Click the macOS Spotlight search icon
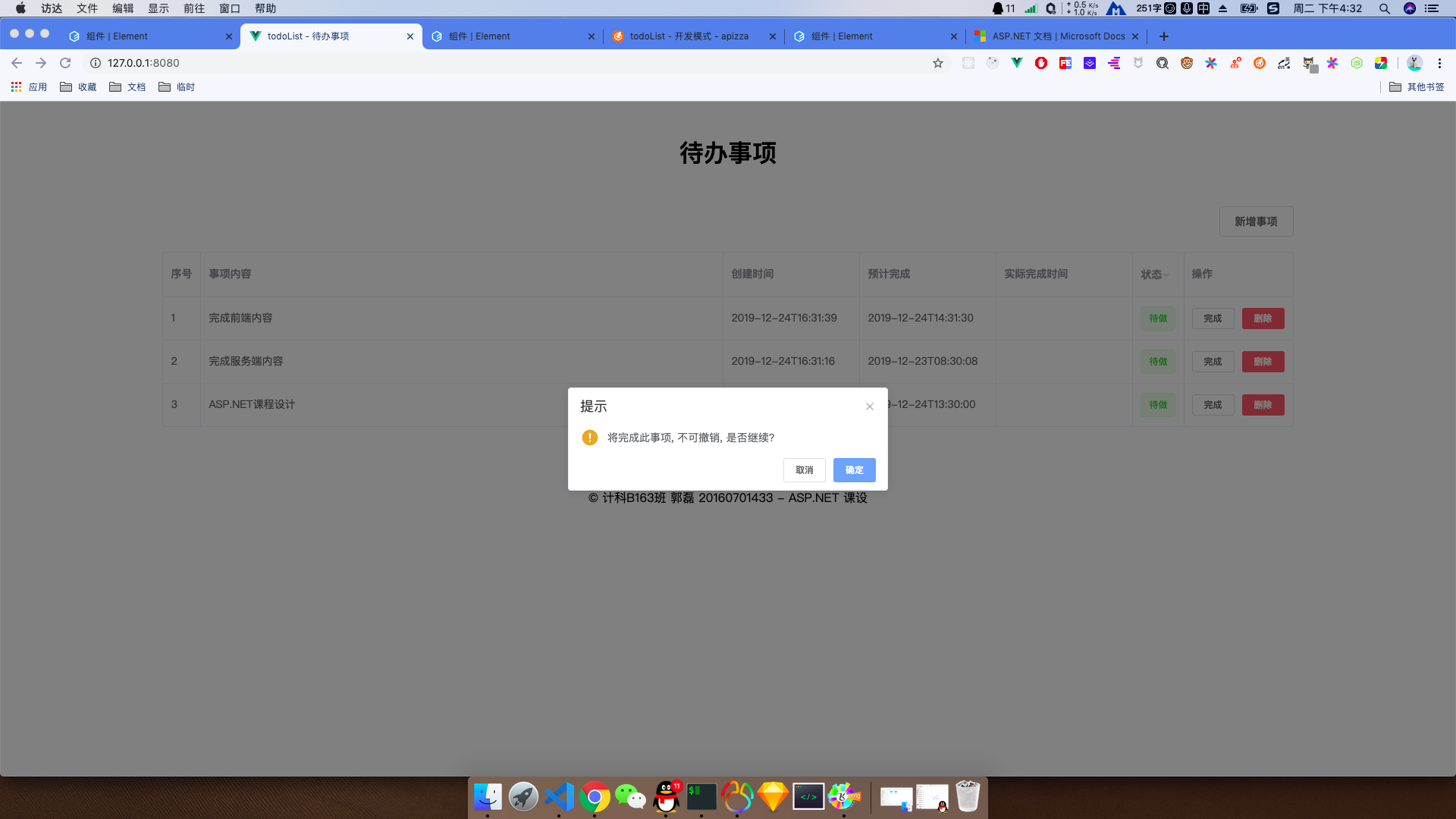 (x=1384, y=8)
